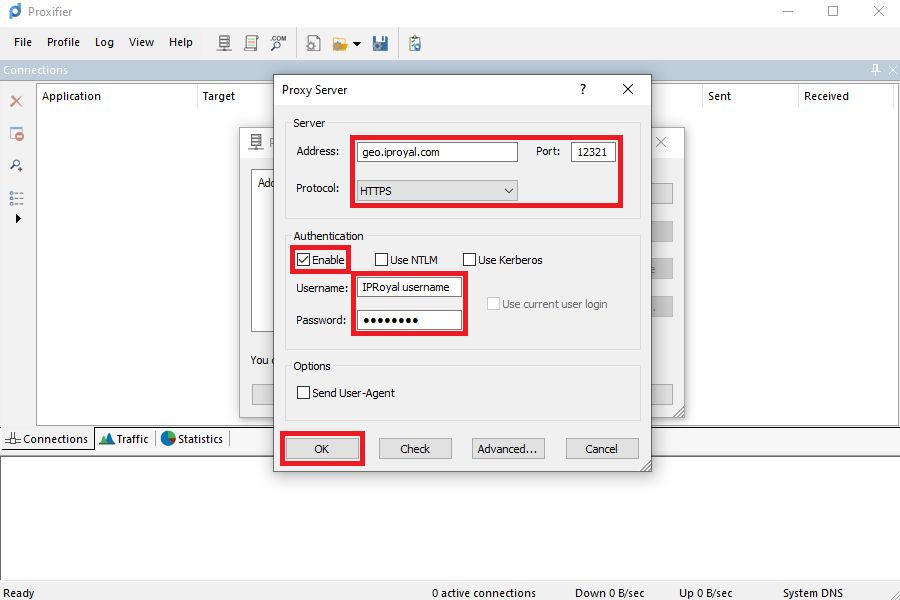Open the Profile menu
Viewport: 900px width, 600px height.
pos(63,42)
